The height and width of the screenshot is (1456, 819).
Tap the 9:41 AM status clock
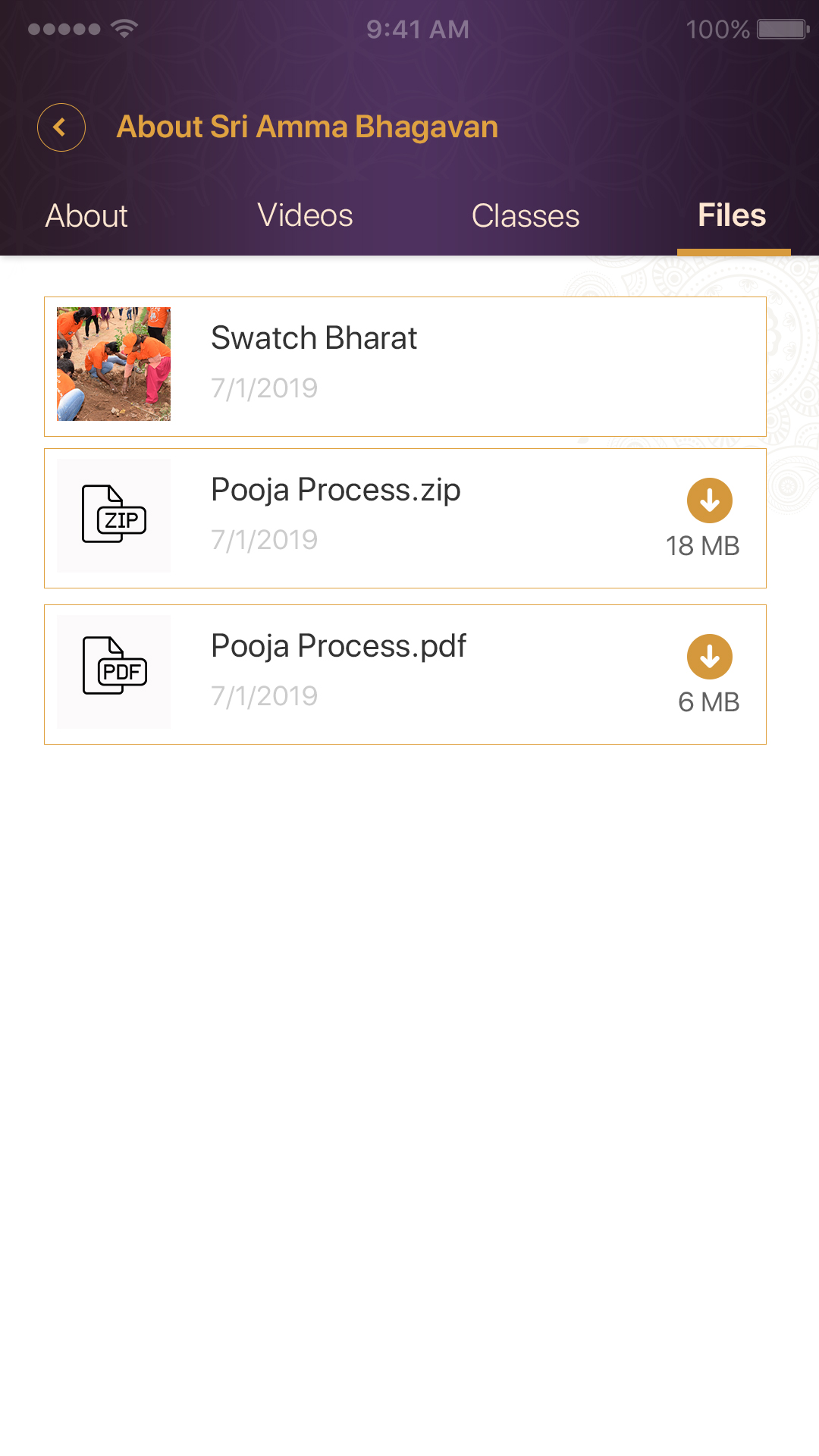[x=418, y=30]
